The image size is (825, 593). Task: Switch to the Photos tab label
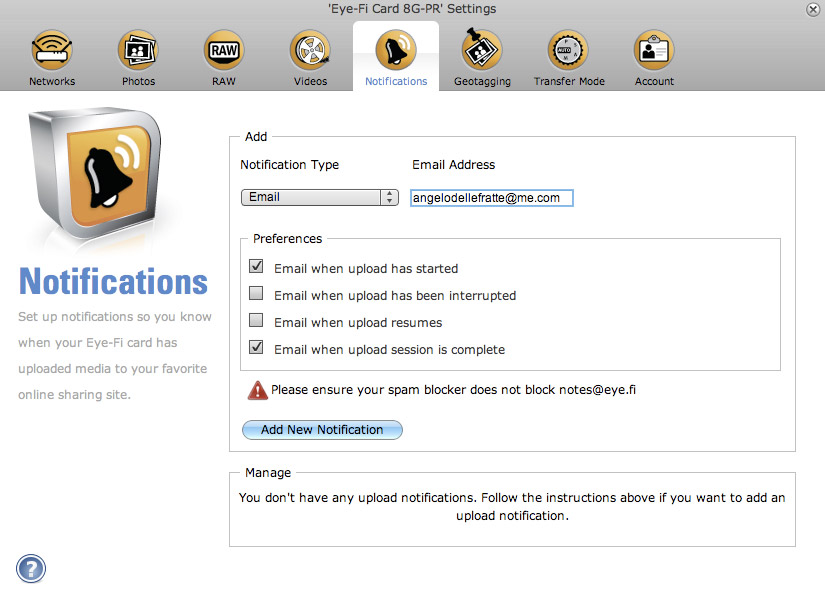(138, 82)
